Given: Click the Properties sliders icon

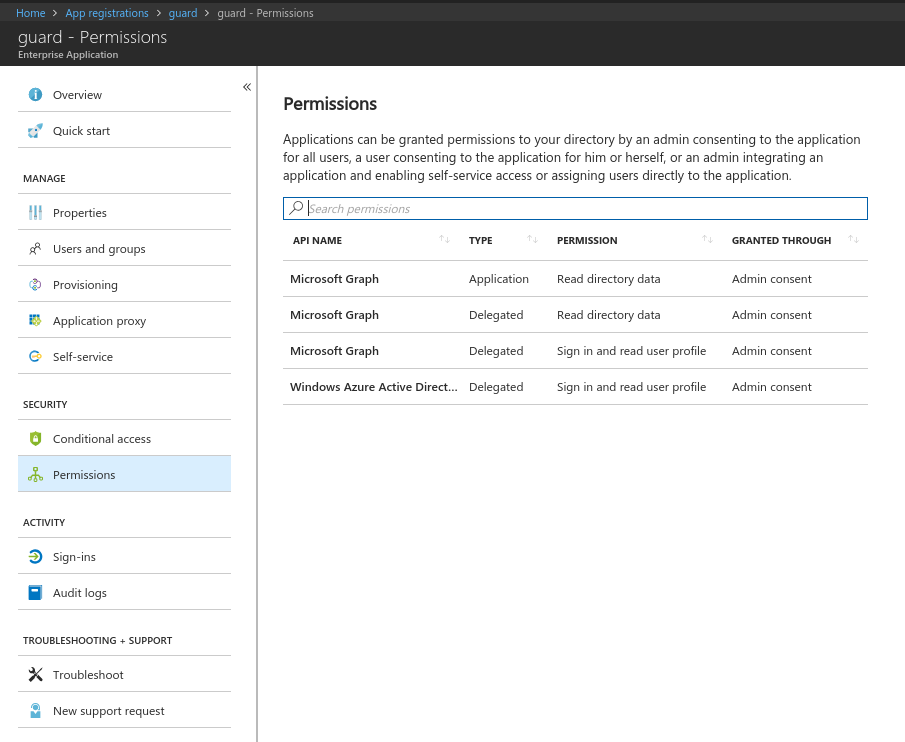Looking at the screenshot, I should point(35,213).
